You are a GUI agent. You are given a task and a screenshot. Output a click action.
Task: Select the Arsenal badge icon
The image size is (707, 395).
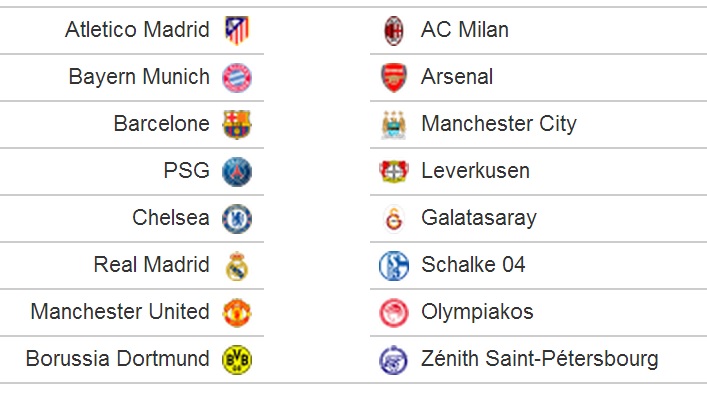click(x=394, y=78)
